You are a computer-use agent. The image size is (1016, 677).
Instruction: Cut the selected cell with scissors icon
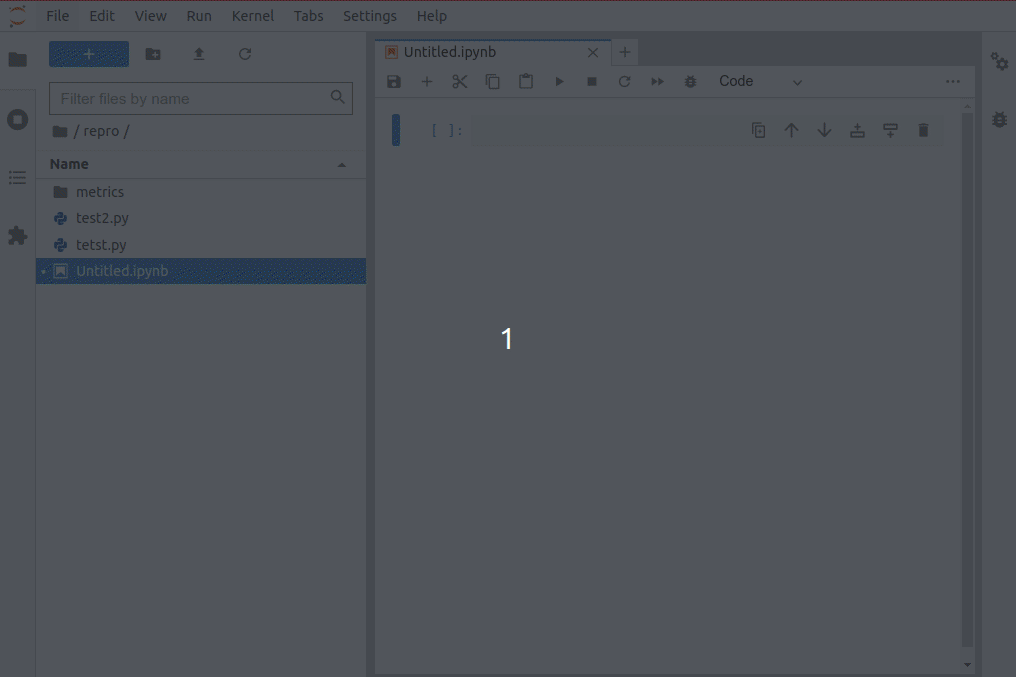[459, 81]
